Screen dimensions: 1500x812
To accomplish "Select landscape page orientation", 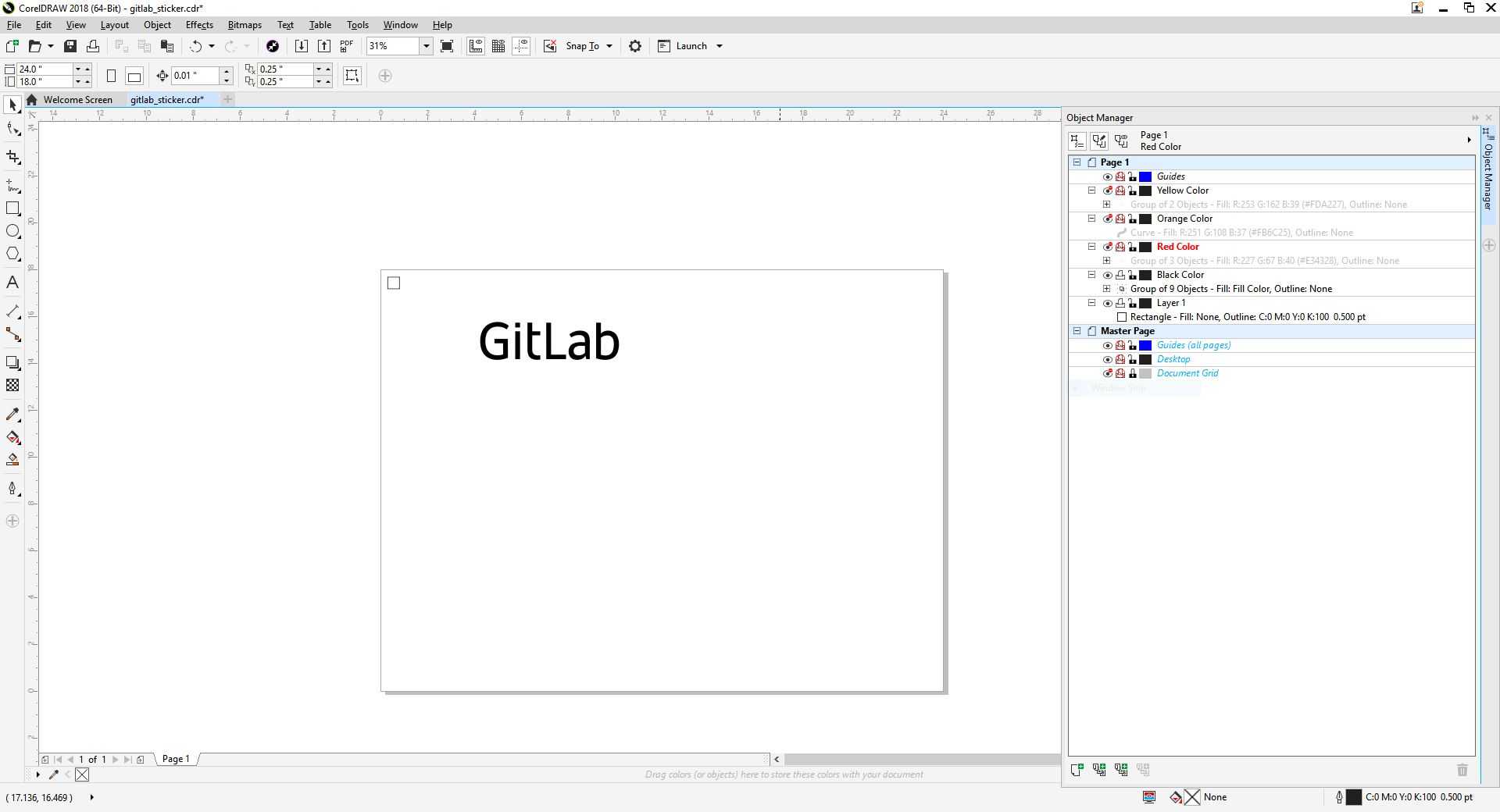I will pyautogui.click(x=134, y=76).
